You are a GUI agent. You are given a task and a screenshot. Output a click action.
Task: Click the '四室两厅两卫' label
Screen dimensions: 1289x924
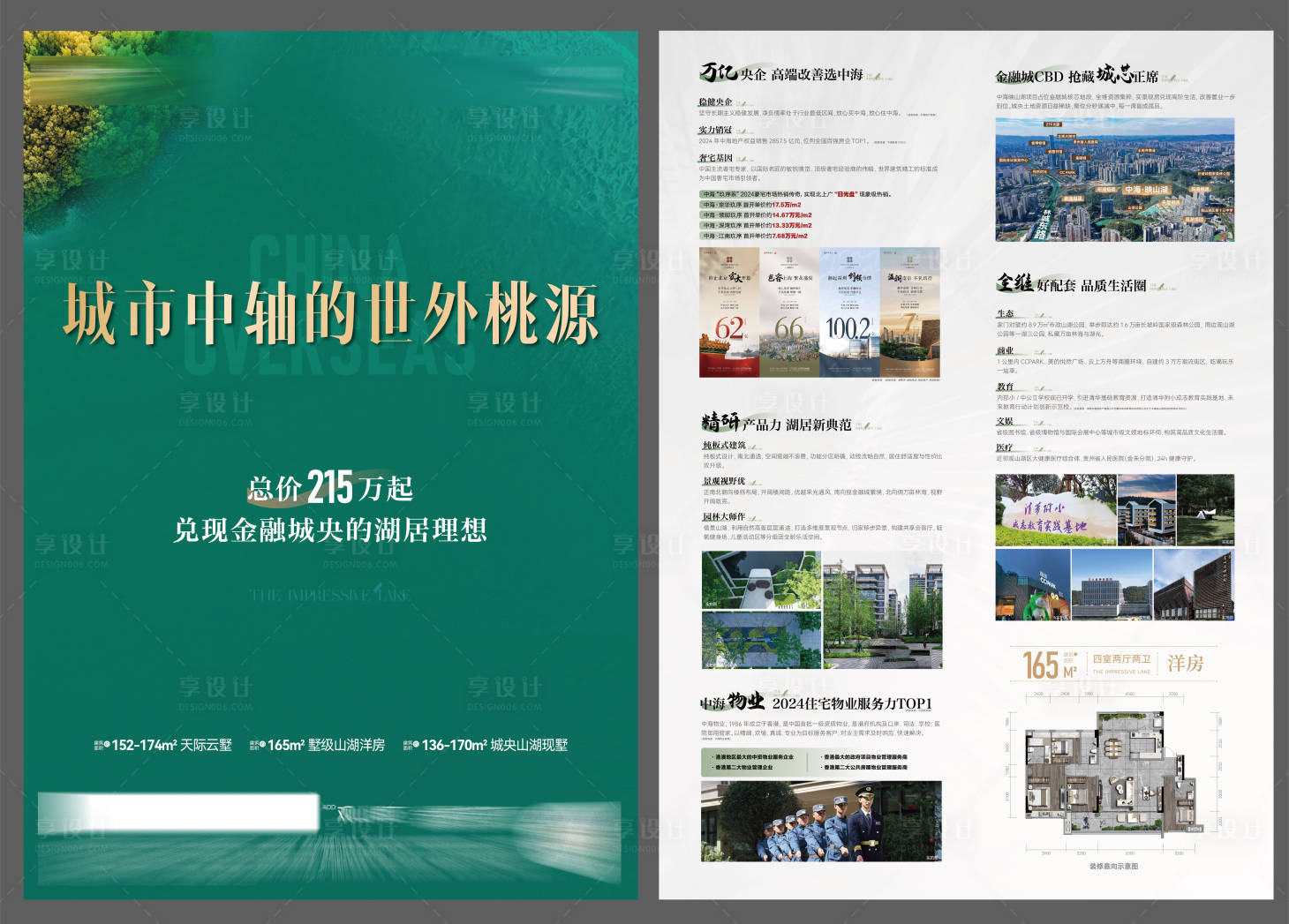[x=1121, y=659]
